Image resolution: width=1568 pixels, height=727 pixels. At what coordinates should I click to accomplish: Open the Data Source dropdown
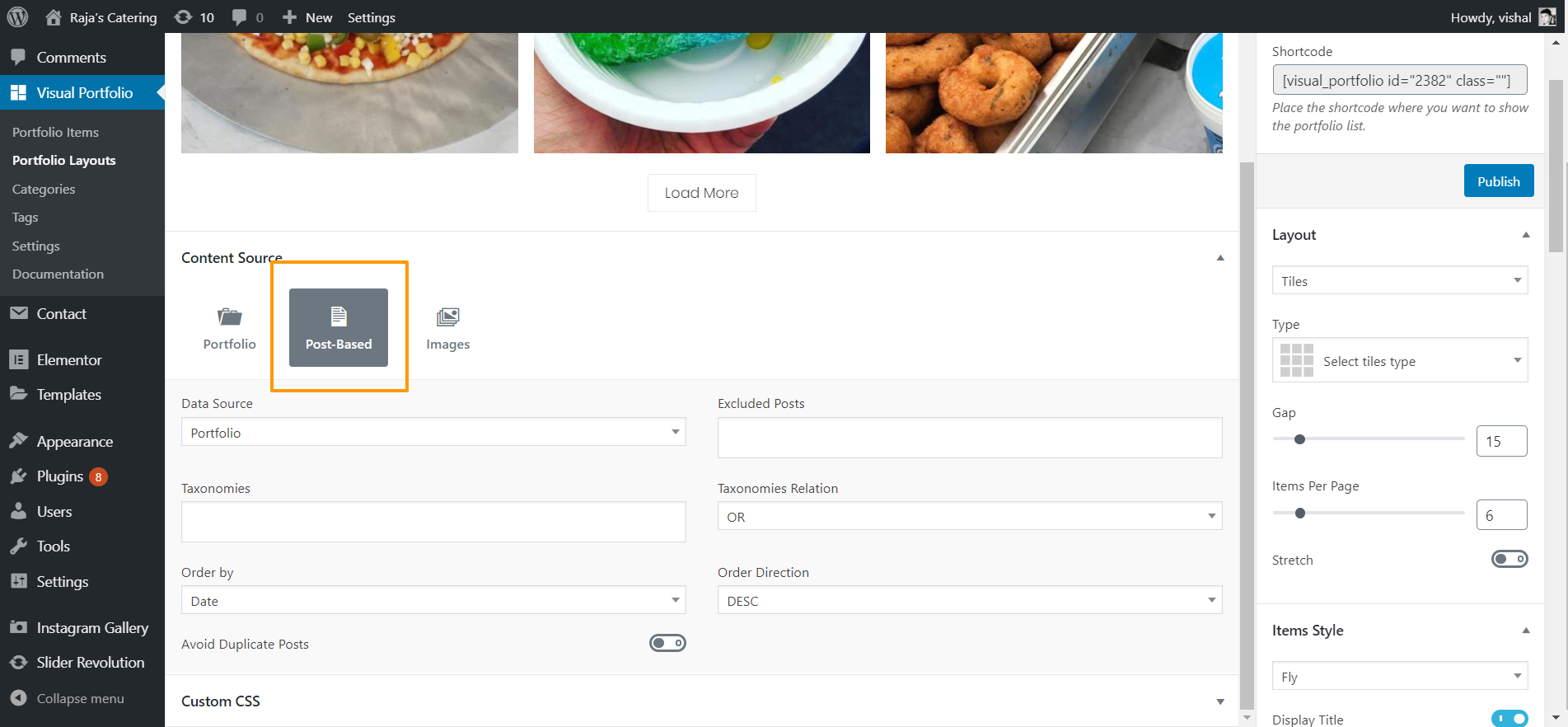click(x=433, y=432)
